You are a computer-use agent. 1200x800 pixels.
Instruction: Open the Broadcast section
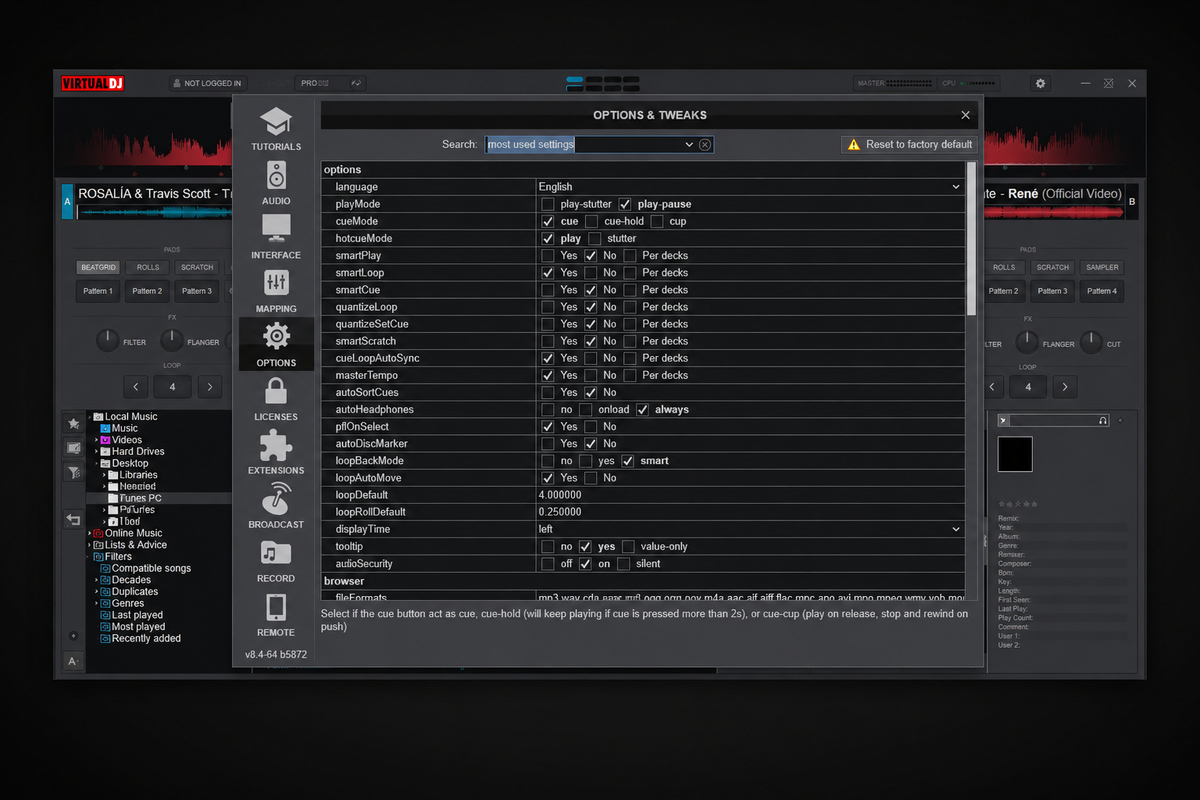click(x=276, y=507)
